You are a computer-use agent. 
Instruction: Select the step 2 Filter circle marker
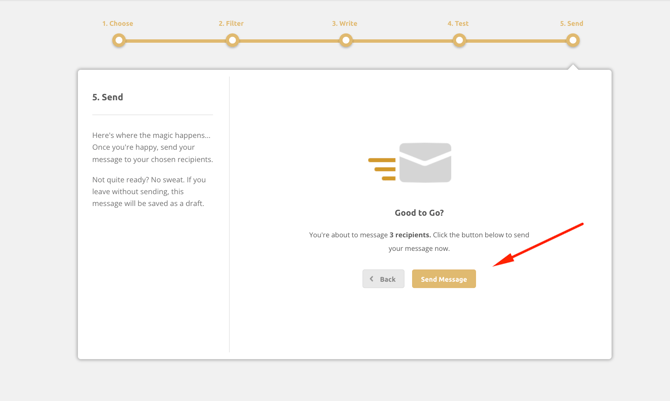point(232,41)
